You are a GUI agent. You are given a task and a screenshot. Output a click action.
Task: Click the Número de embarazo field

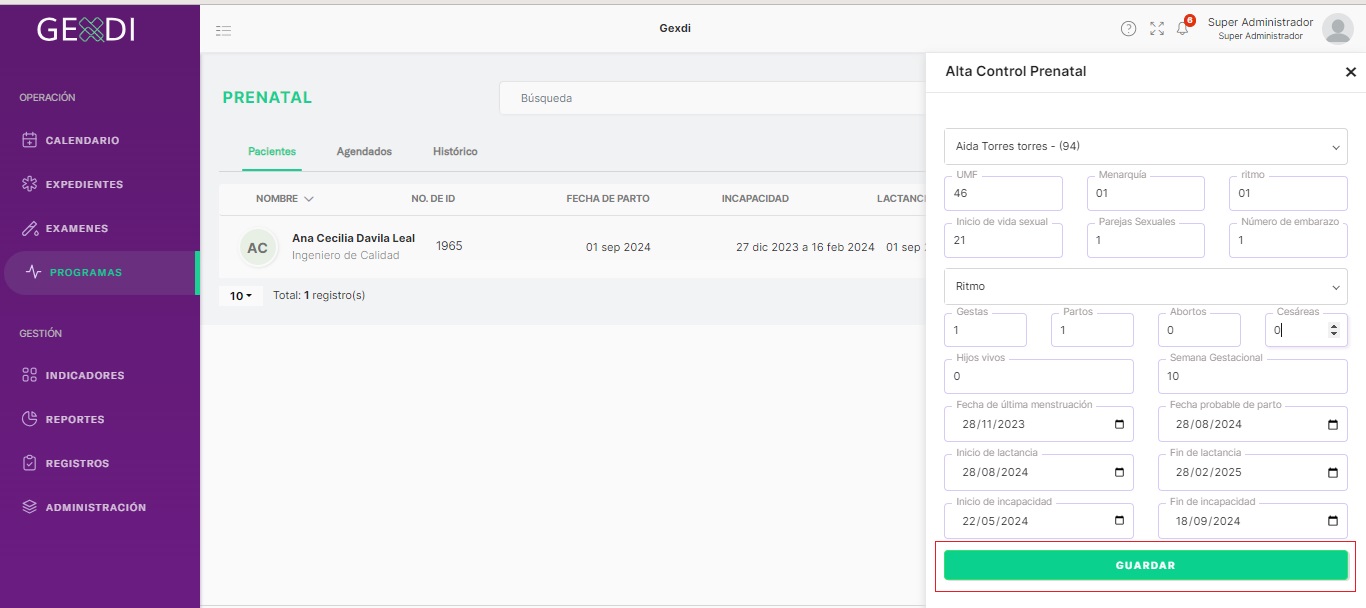pyautogui.click(x=1288, y=240)
